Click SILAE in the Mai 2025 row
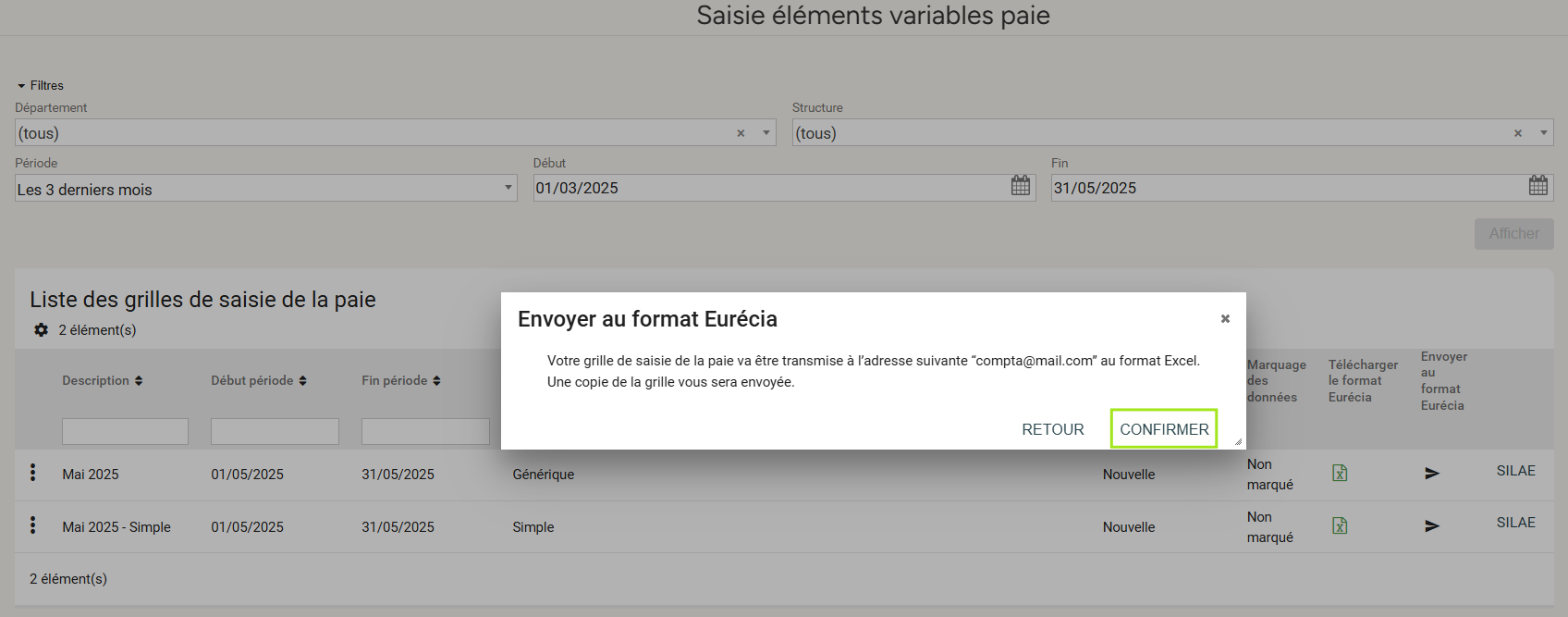The height and width of the screenshot is (617, 1568). click(x=1516, y=471)
